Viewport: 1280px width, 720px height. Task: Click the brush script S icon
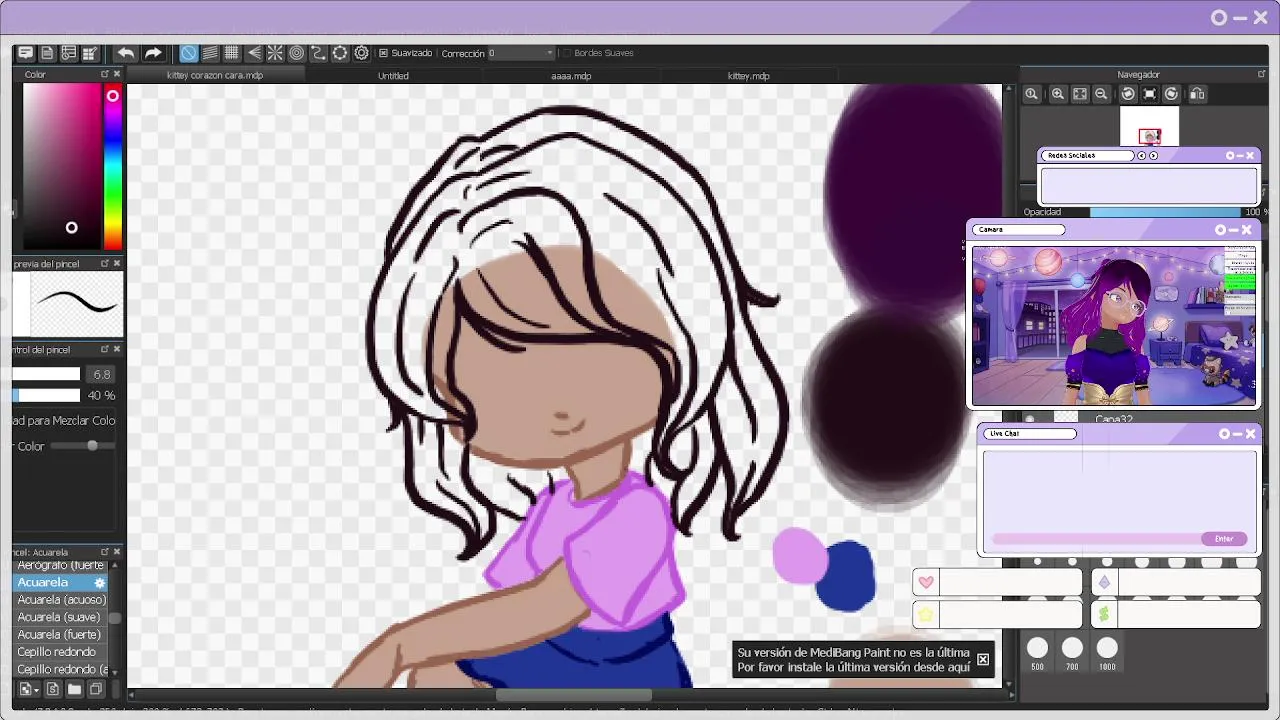pyautogui.click(x=53, y=689)
